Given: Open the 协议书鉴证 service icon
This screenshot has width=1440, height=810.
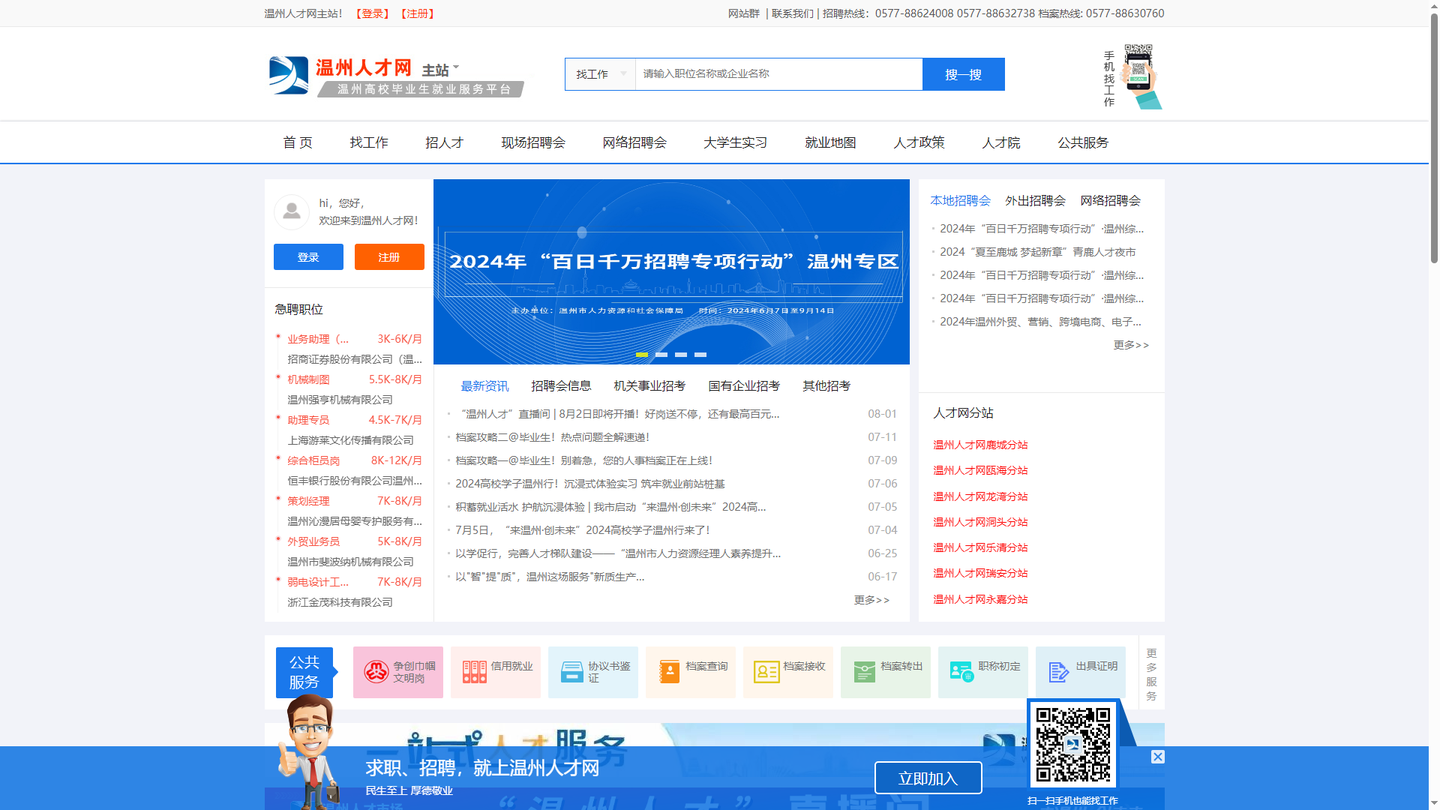Looking at the screenshot, I should click(x=593, y=672).
